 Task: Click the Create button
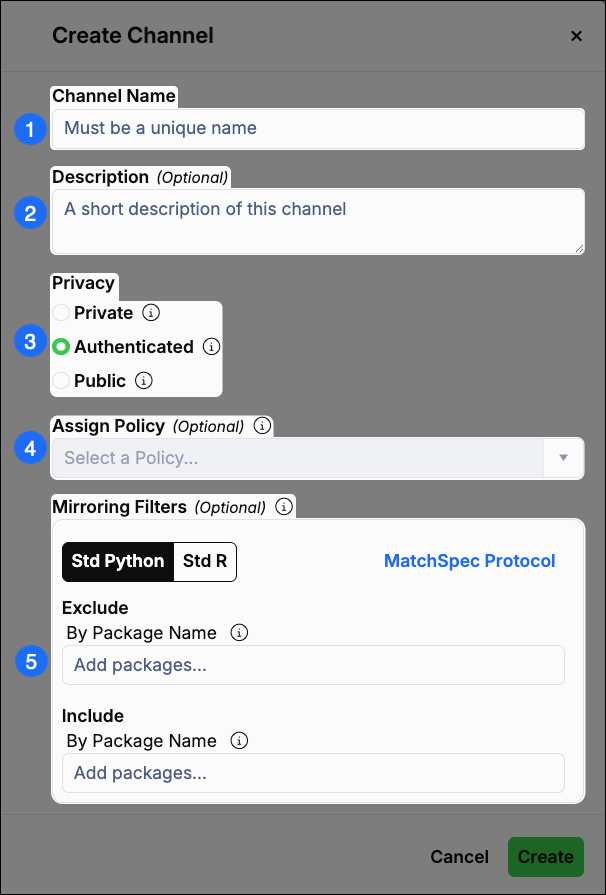coord(546,857)
